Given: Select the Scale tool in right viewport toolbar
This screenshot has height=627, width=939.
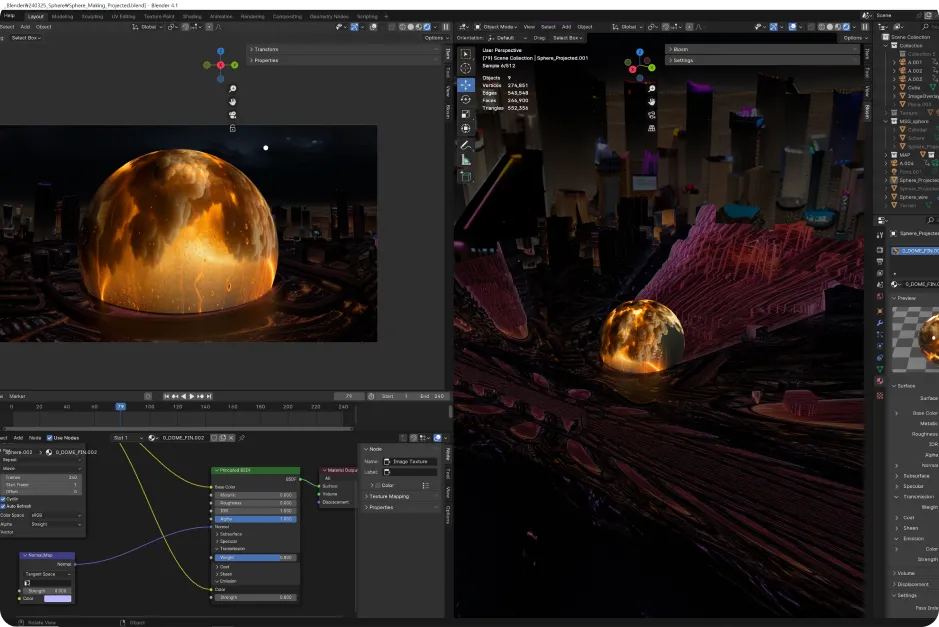Looking at the screenshot, I should pyautogui.click(x=465, y=114).
